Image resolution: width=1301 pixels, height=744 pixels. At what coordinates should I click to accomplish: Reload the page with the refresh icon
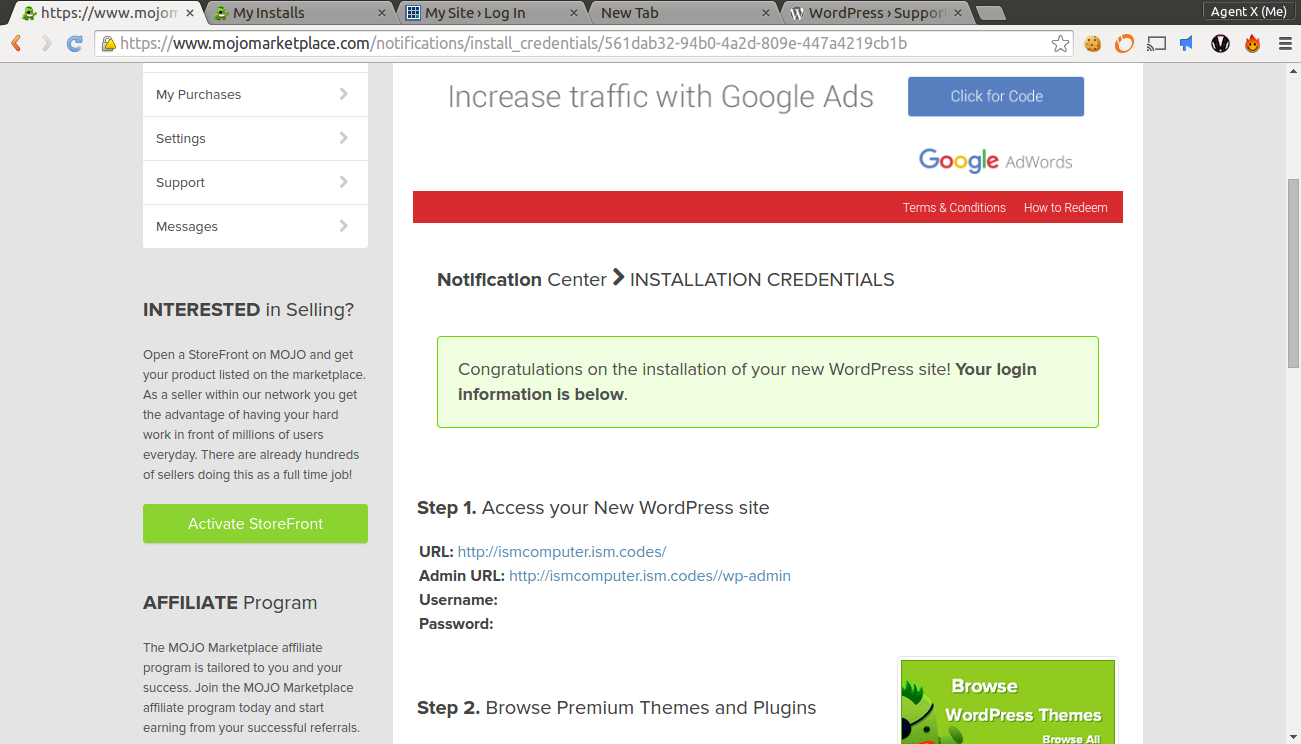click(x=75, y=43)
